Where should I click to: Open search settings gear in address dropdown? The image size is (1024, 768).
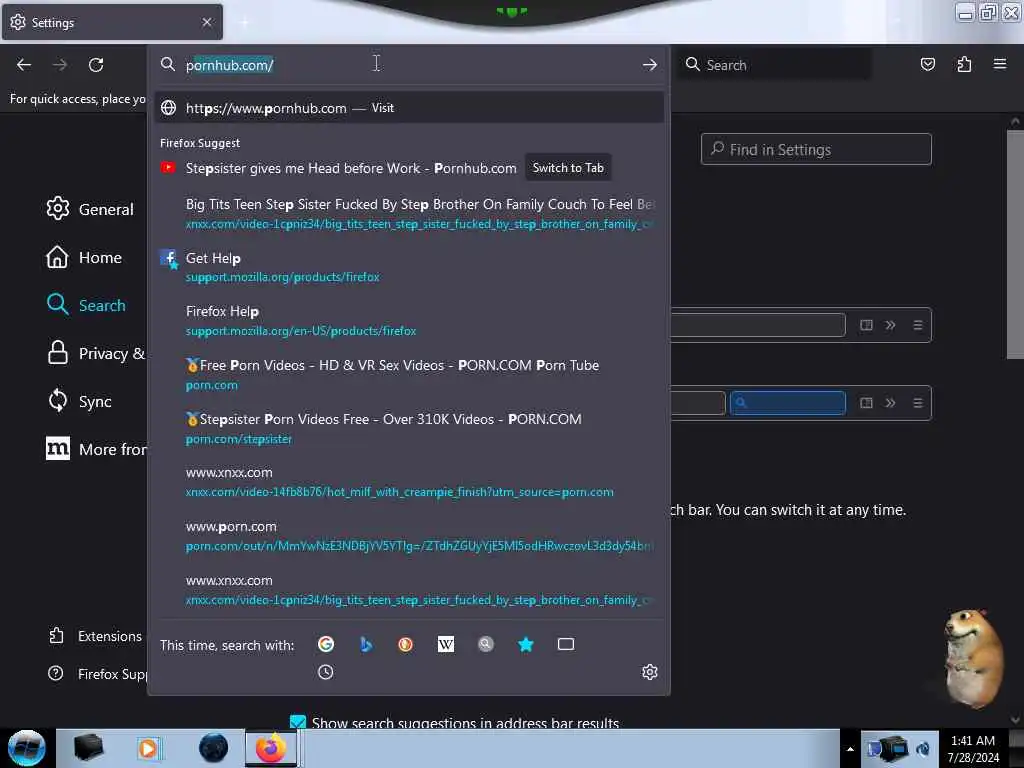(x=649, y=672)
